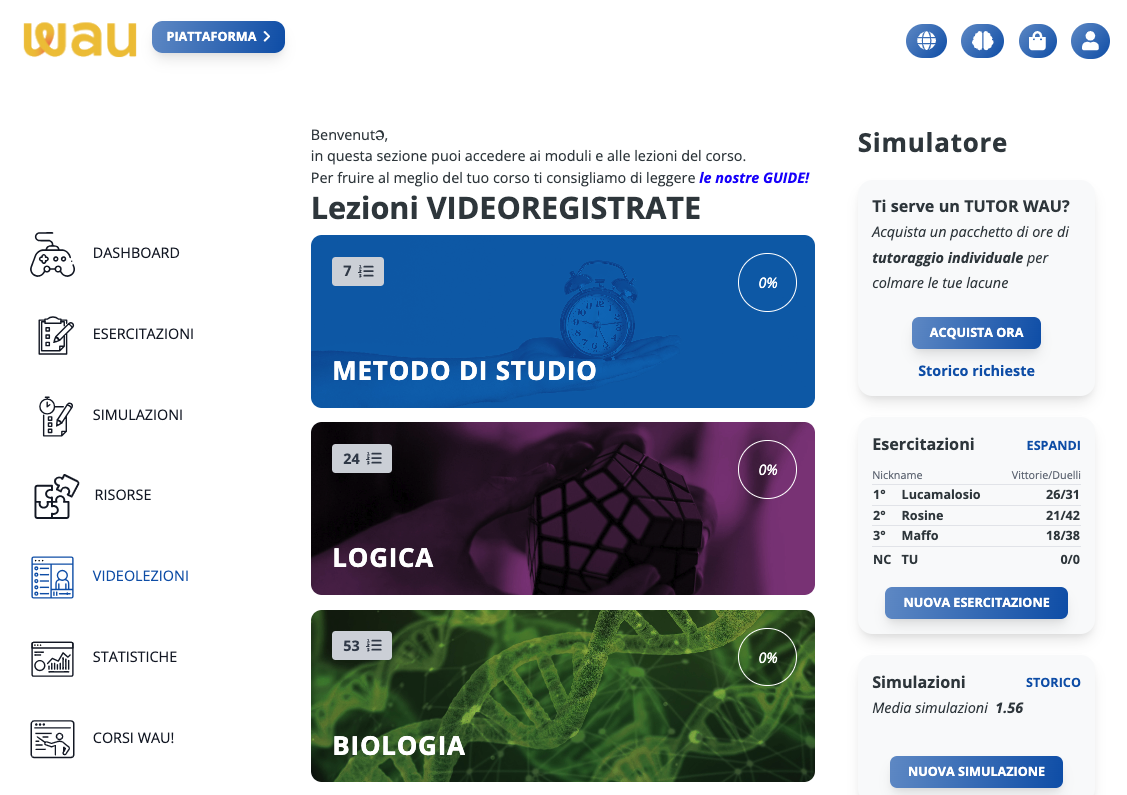1127x795 pixels.
Task: Open the BIOLOGIA course card
Action: [x=563, y=696]
